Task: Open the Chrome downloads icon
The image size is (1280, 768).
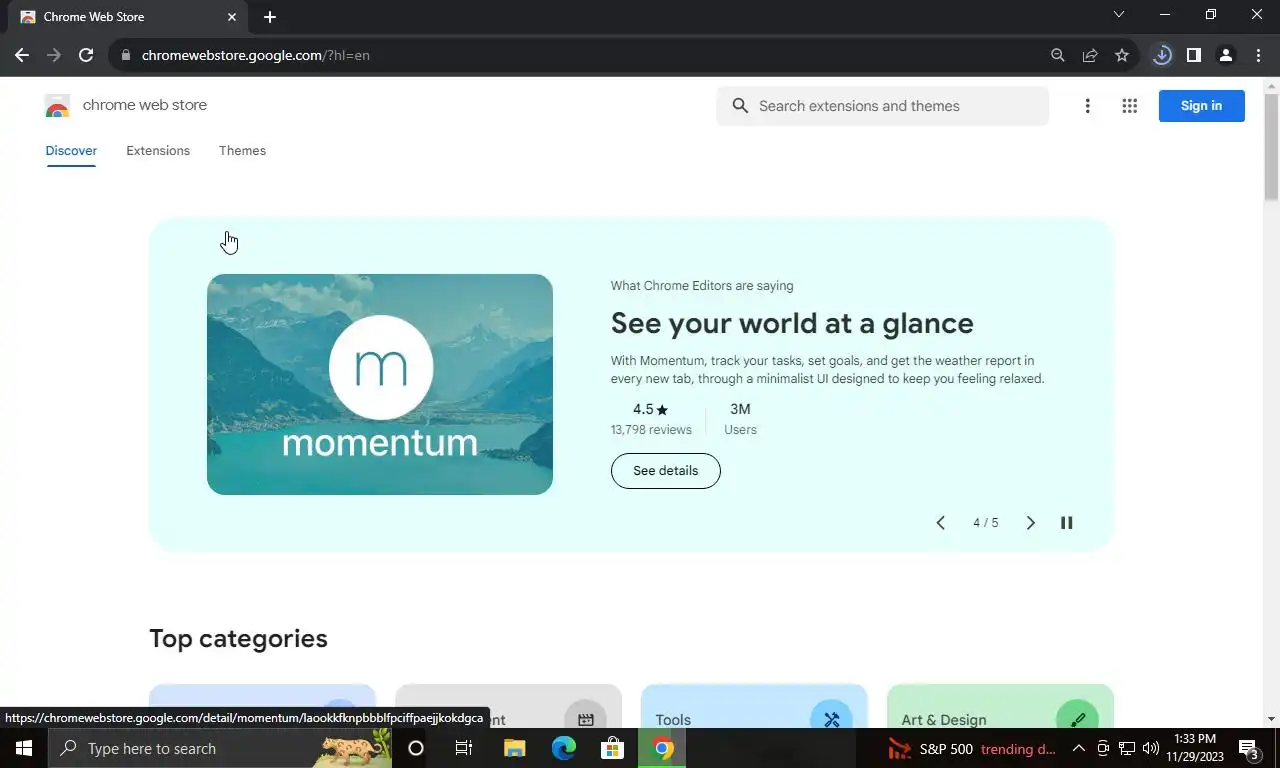Action: (x=1162, y=55)
